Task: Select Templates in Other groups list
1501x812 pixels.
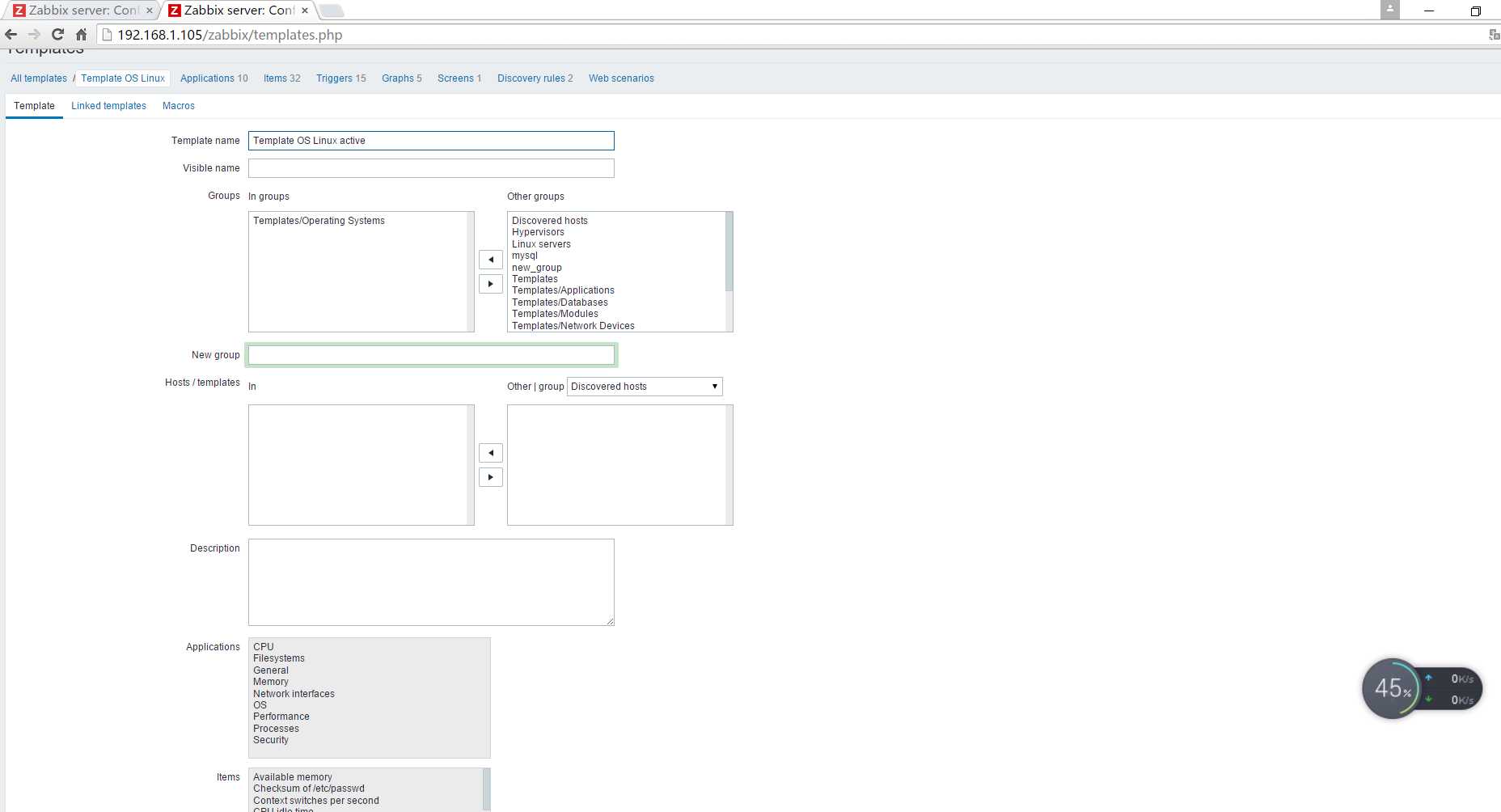Action: pos(535,279)
